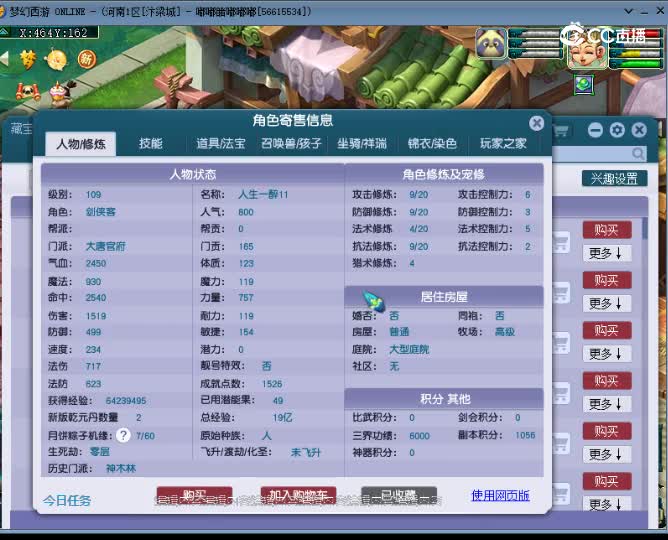View the 锦衣/染色 tab
The image size is (668, 540).
tap(432, 144)
